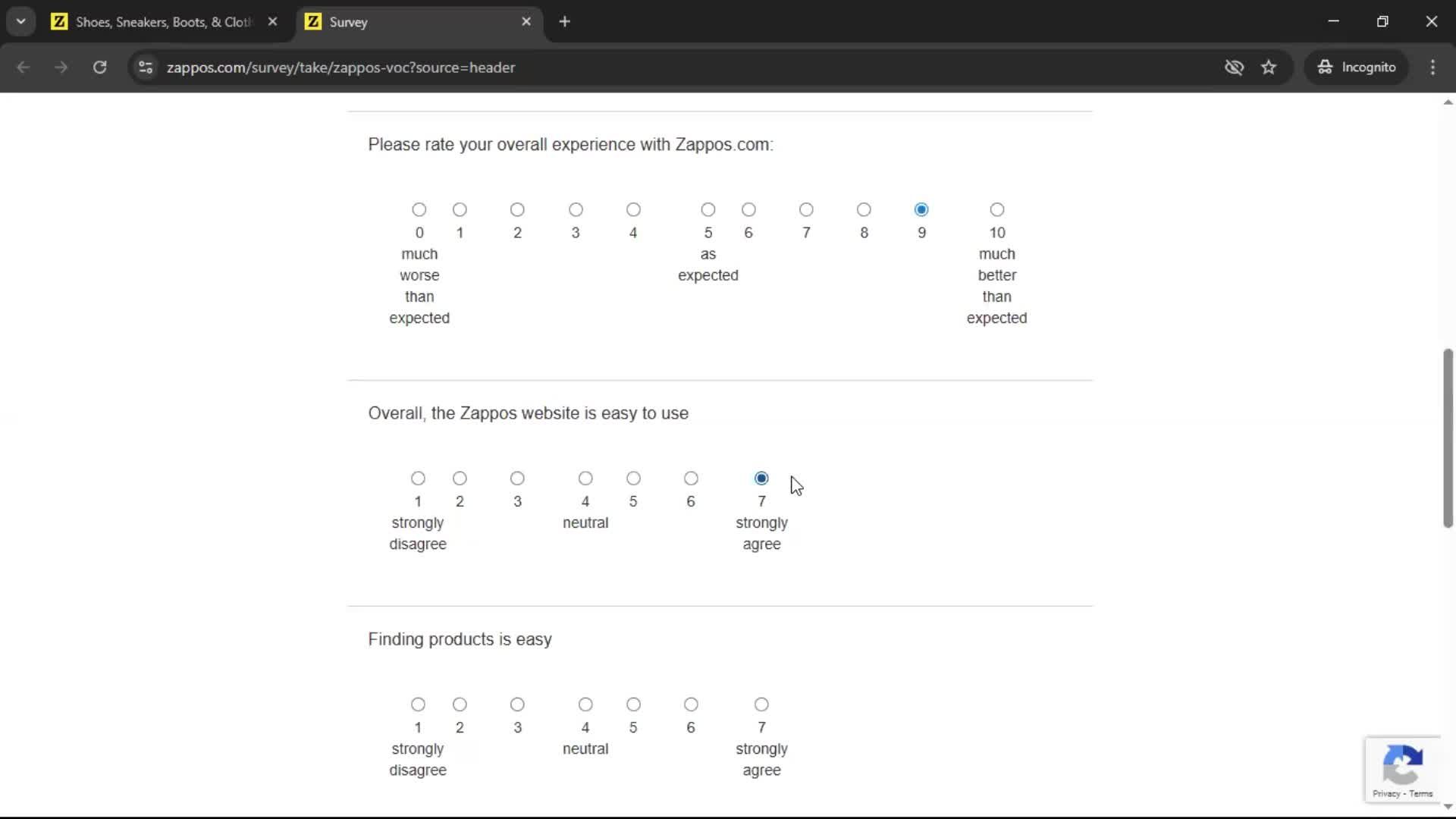The width and height of the screenshot is (1456, 819).
Task: Switch to the Shoes, Sneakers, Boots tab
Action: tap(163, 22)
